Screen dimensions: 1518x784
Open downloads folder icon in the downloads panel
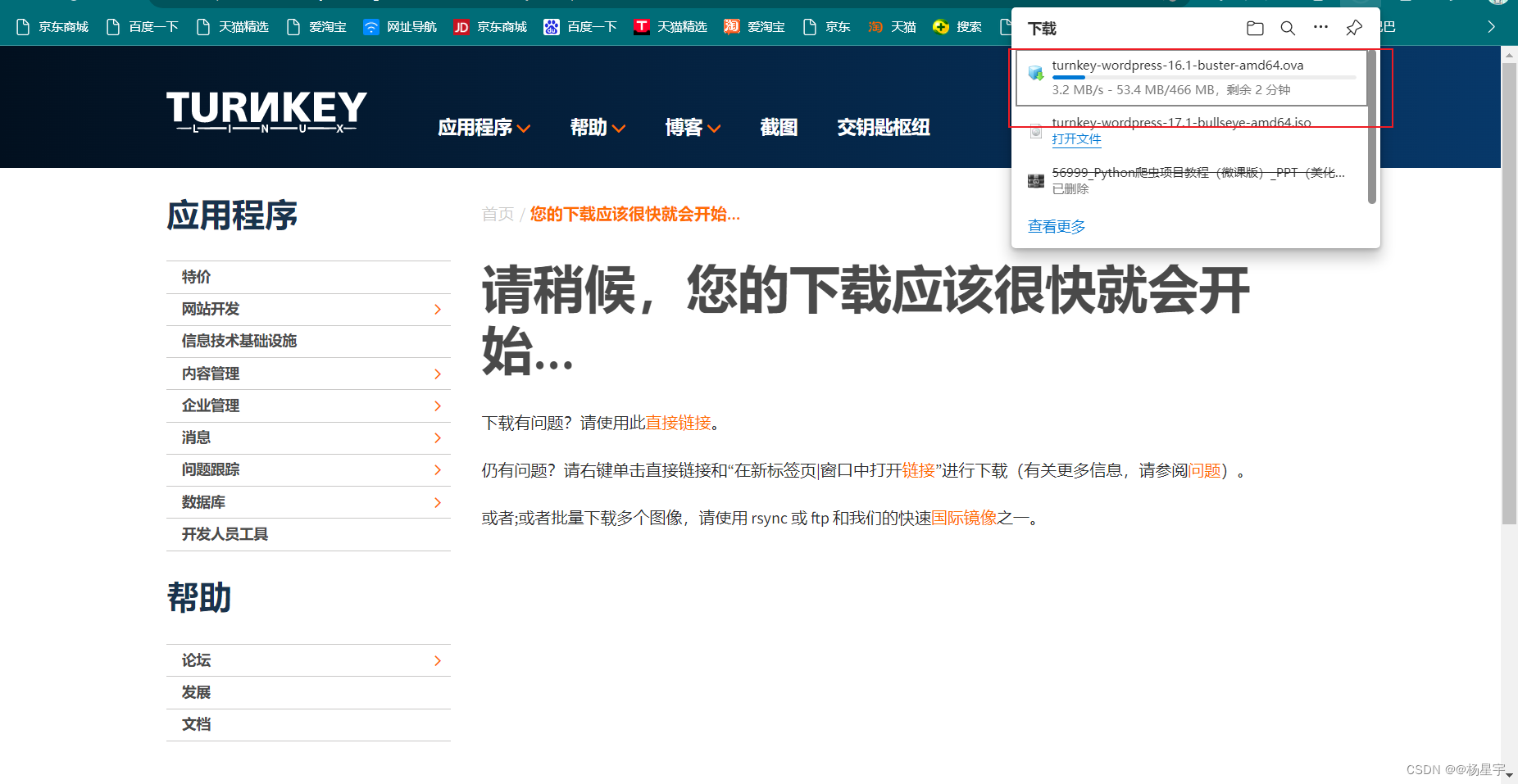1255,28
